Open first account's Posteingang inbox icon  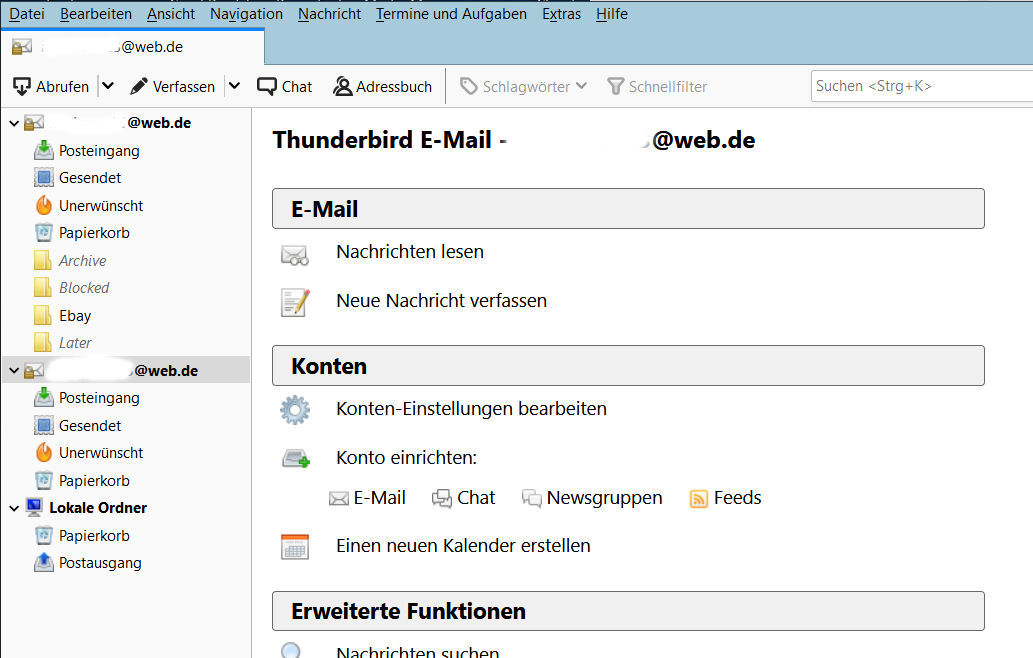43,150
